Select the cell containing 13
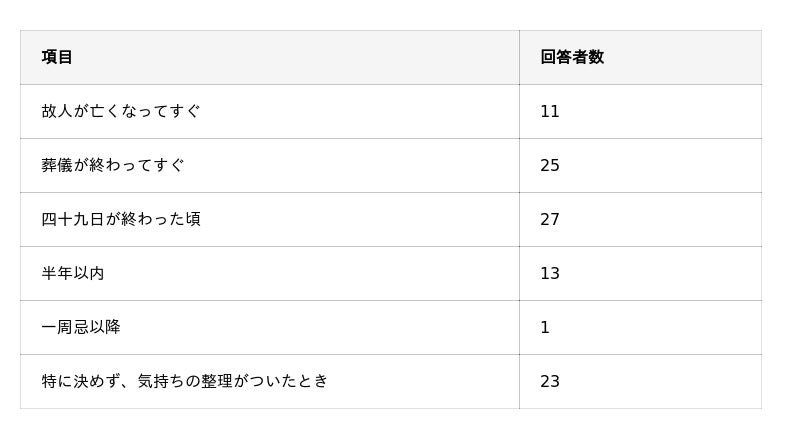The height and width of the screenshot is (439, 800). 550,273
